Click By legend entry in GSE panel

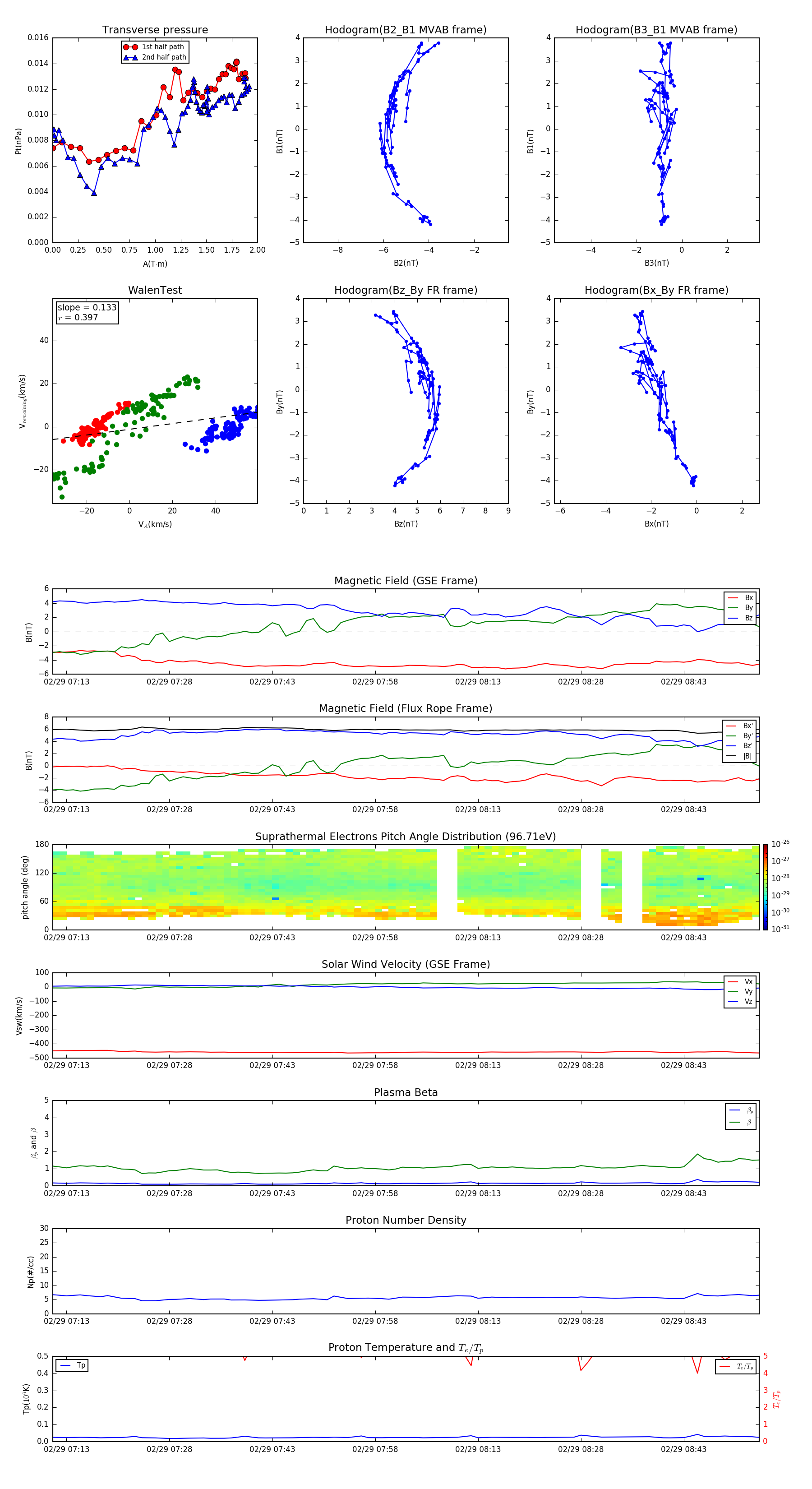[741, 608]
